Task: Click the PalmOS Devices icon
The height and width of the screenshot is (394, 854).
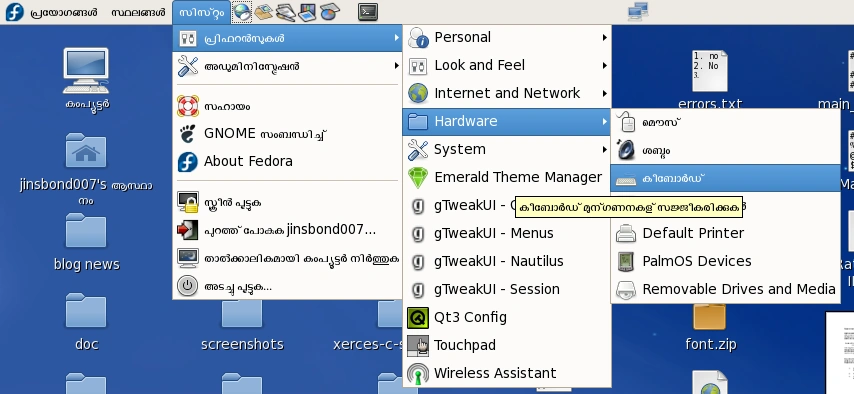Action: point(626,262)
